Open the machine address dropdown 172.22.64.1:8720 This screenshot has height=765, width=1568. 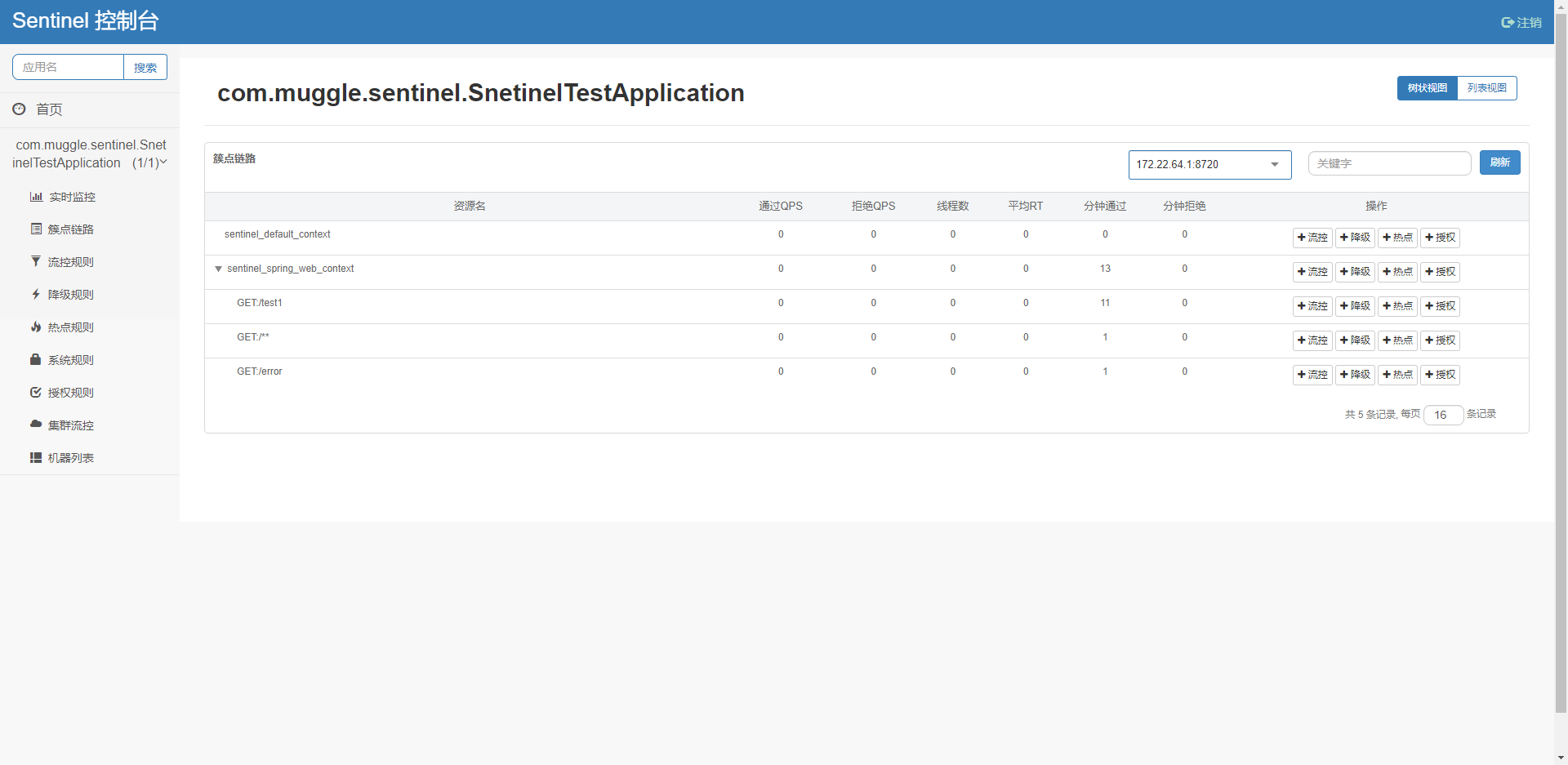pos(1209,164)
